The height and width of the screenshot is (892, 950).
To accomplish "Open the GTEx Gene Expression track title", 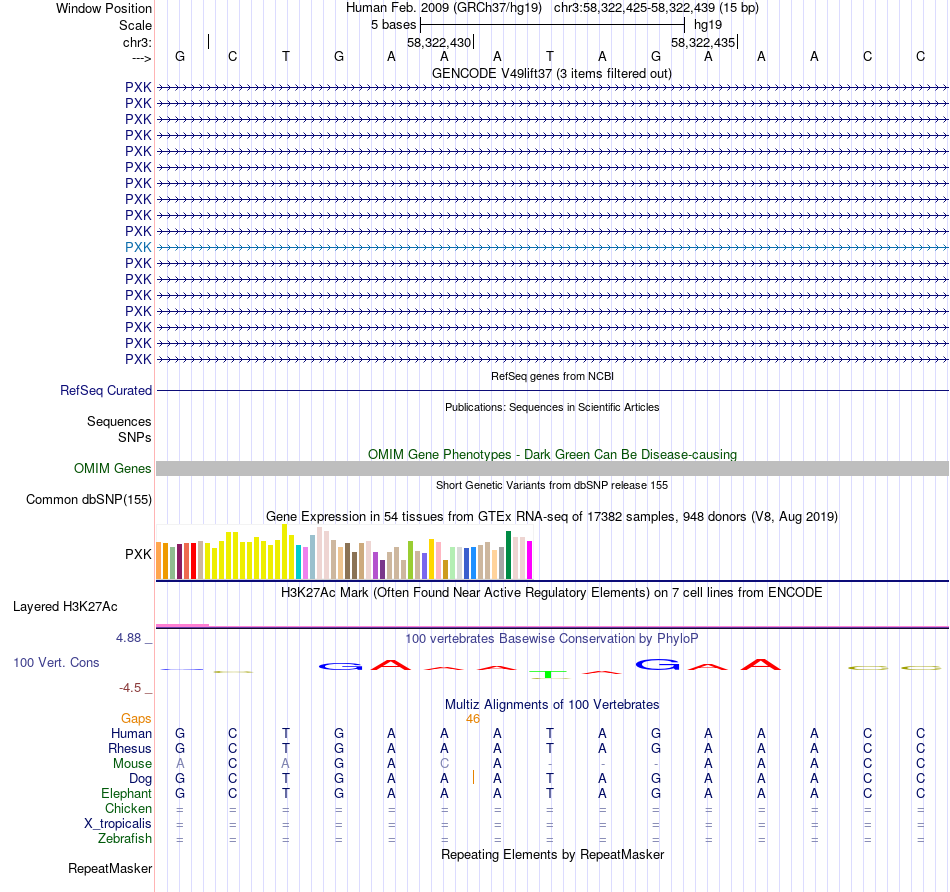I will click(x=552, y=516).
